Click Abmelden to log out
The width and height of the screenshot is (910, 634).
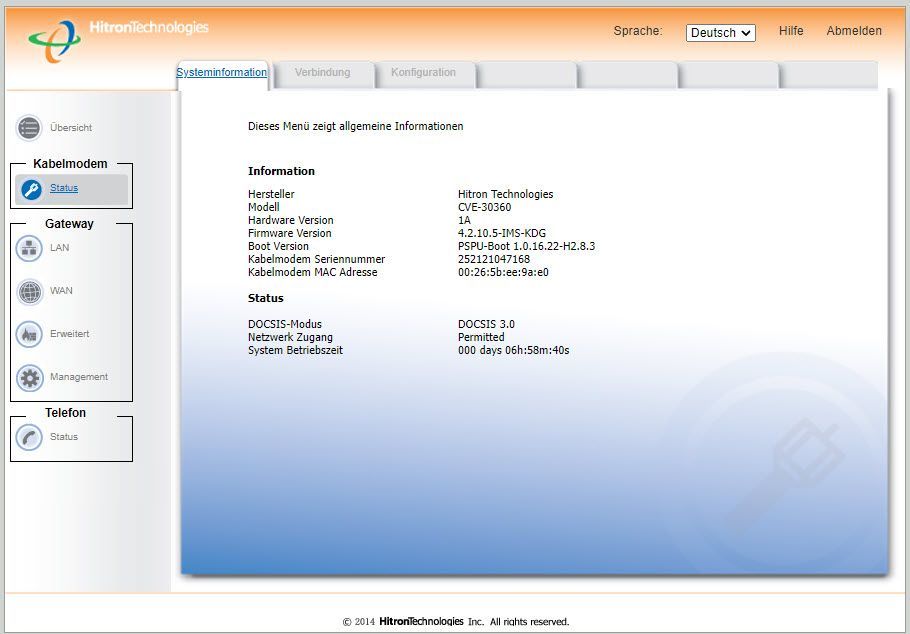854,31
